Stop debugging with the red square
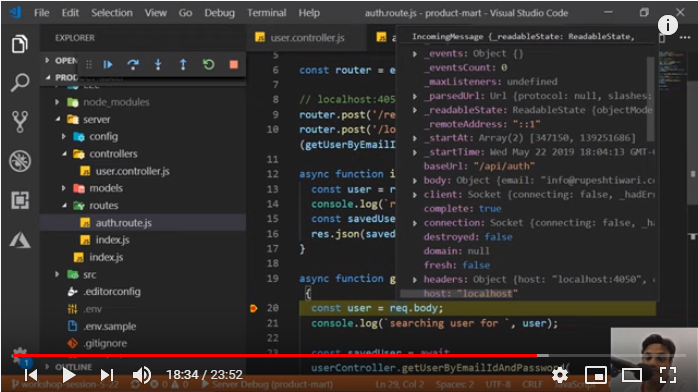Screen dimensions: 698x392 234,65
